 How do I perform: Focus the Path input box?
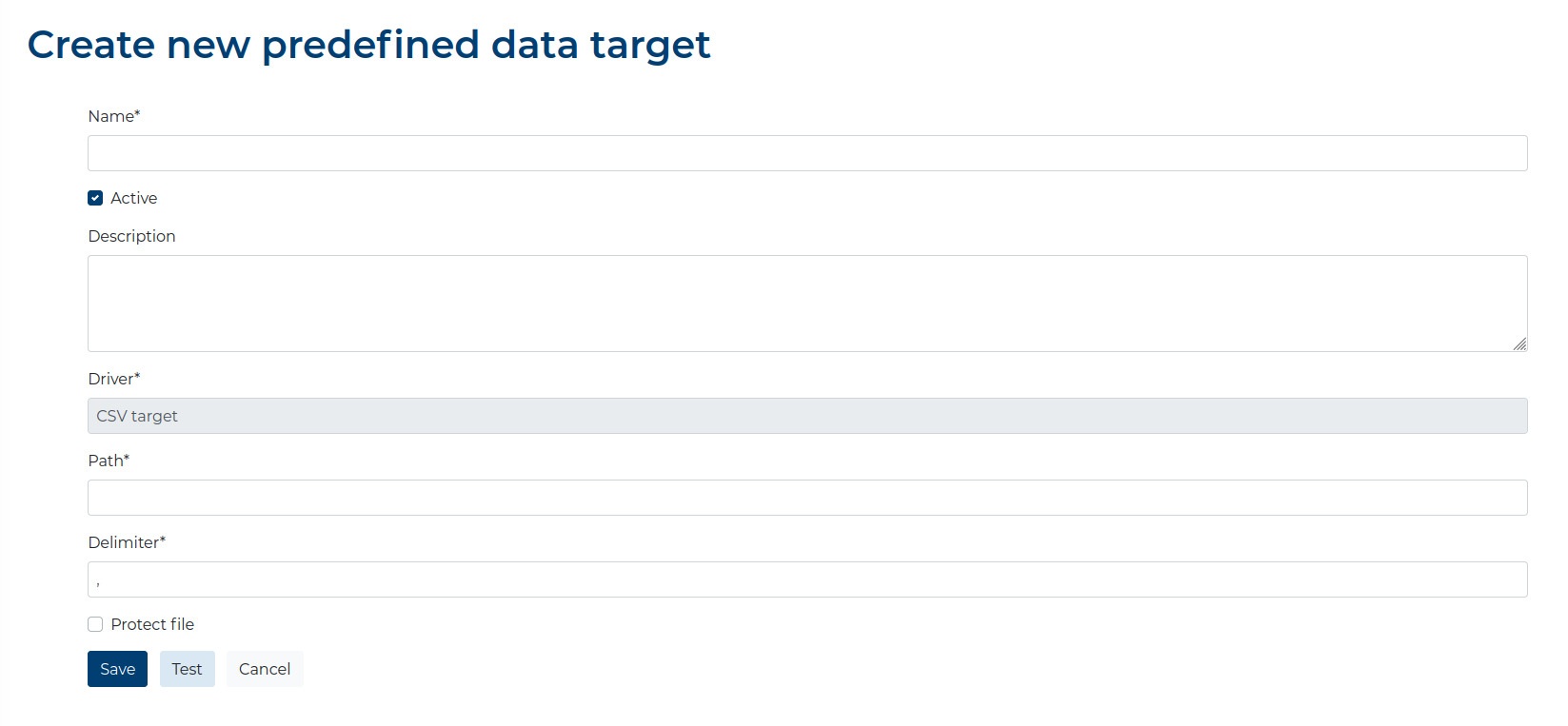(x=807, y=498)
